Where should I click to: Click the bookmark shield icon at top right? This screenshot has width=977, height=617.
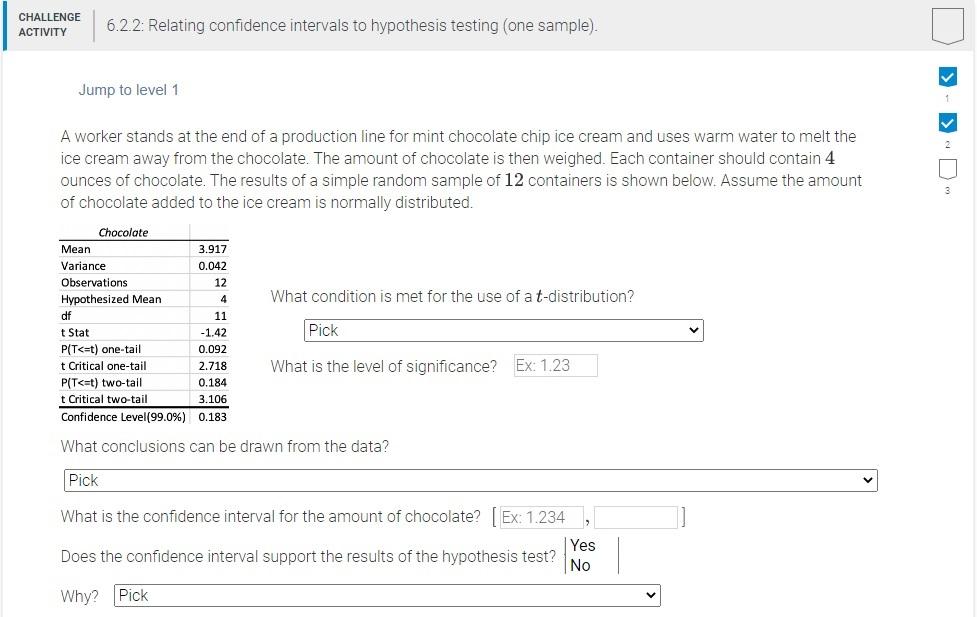point(946,25)
